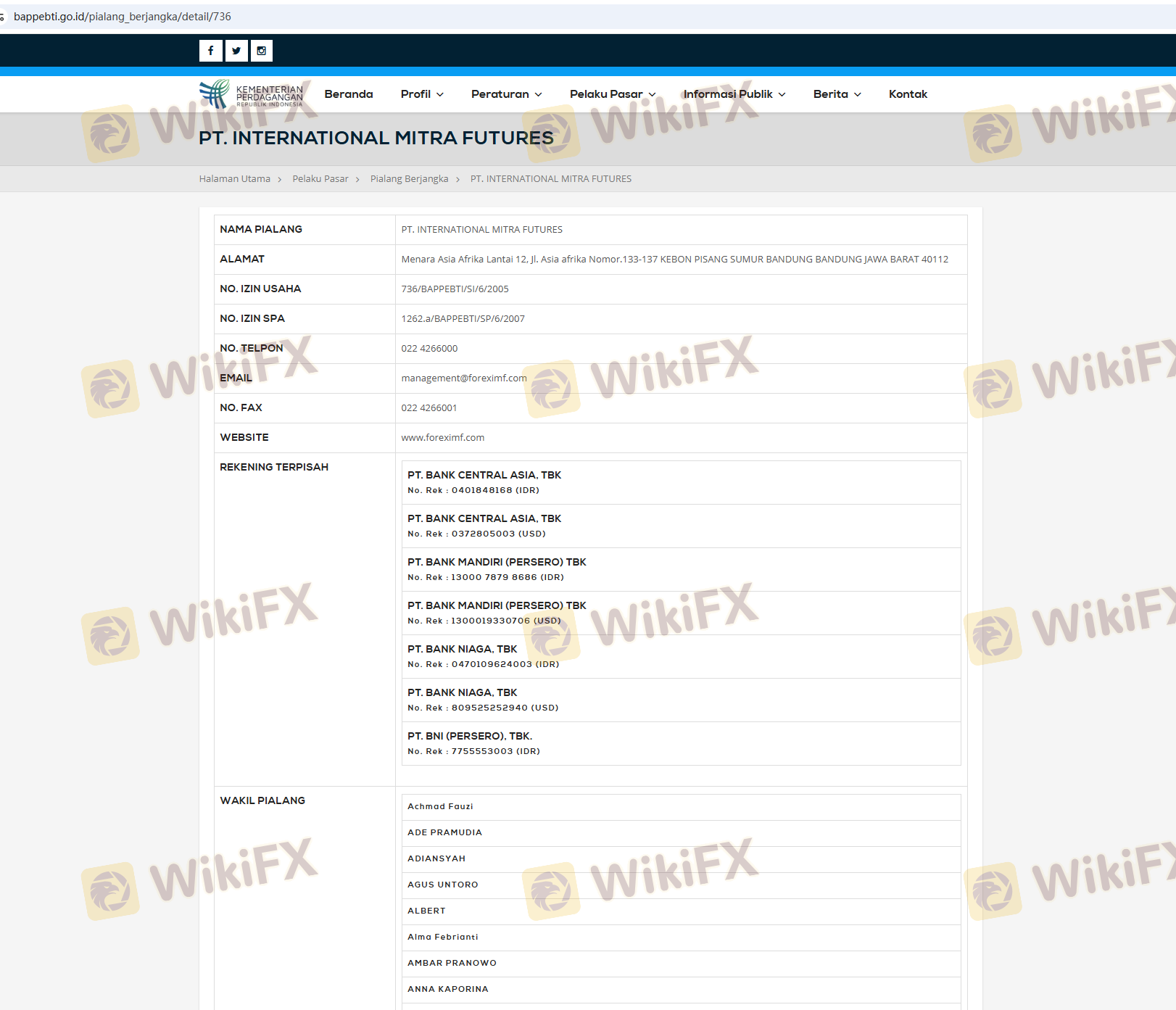This screenshot has width=1176, height=1010.
Task: Click the Pelaku Pasar breadcrumb link
Action: (320, 179)
